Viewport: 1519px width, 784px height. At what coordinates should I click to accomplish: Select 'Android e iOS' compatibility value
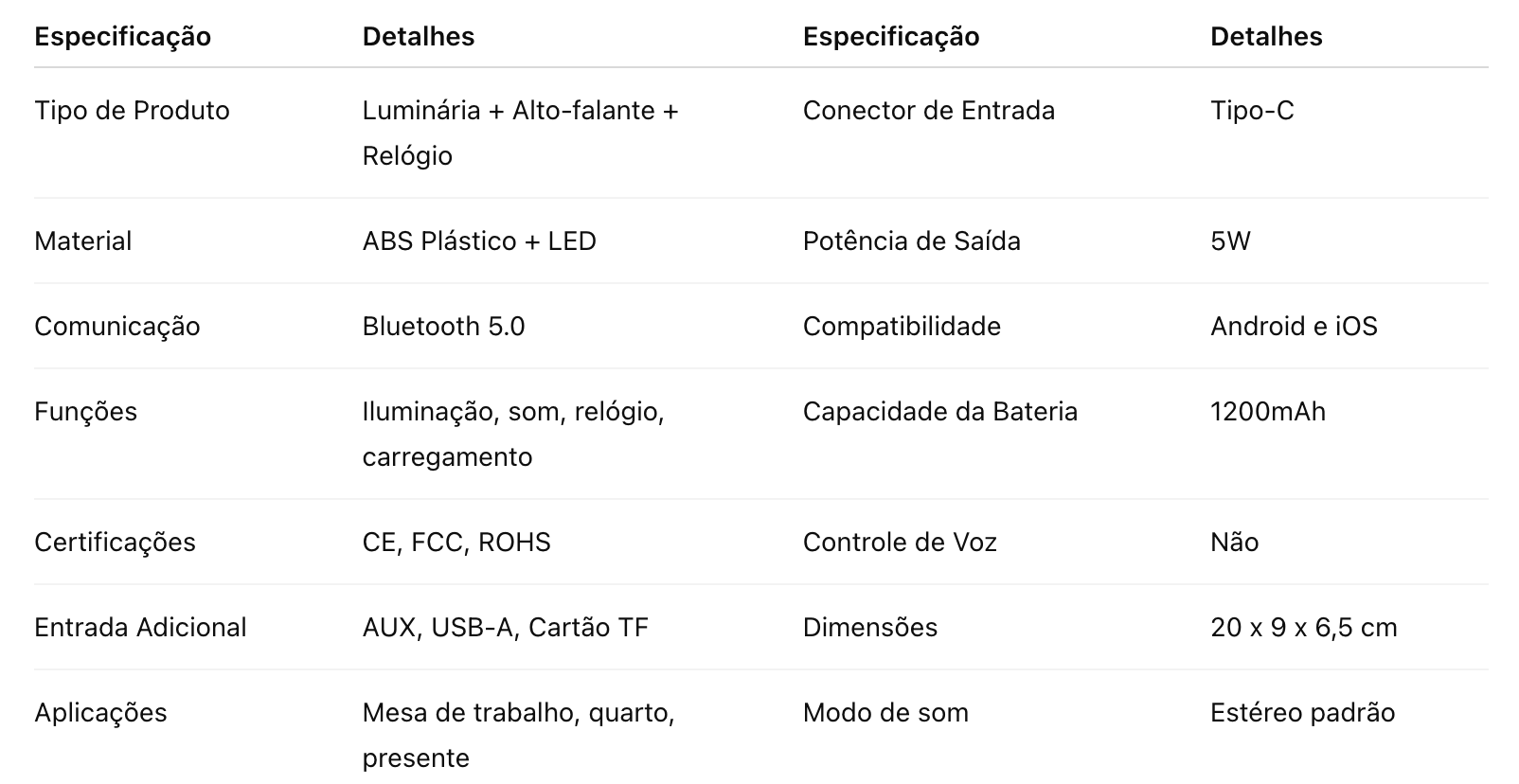coord(1294,327)
